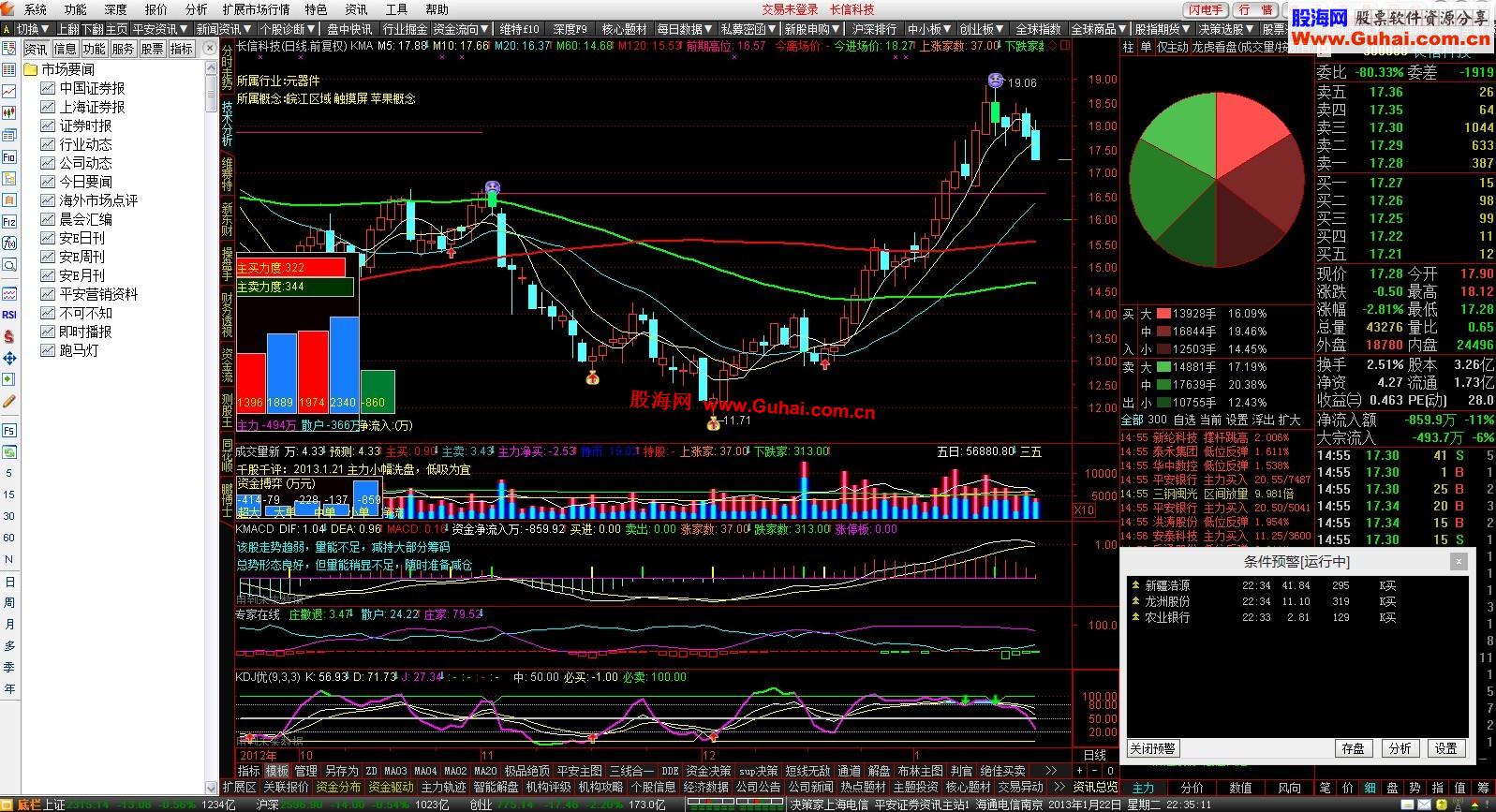Click 设置 button in alert window
This screenshot has width=1496, height=812.
(1445, 748)
